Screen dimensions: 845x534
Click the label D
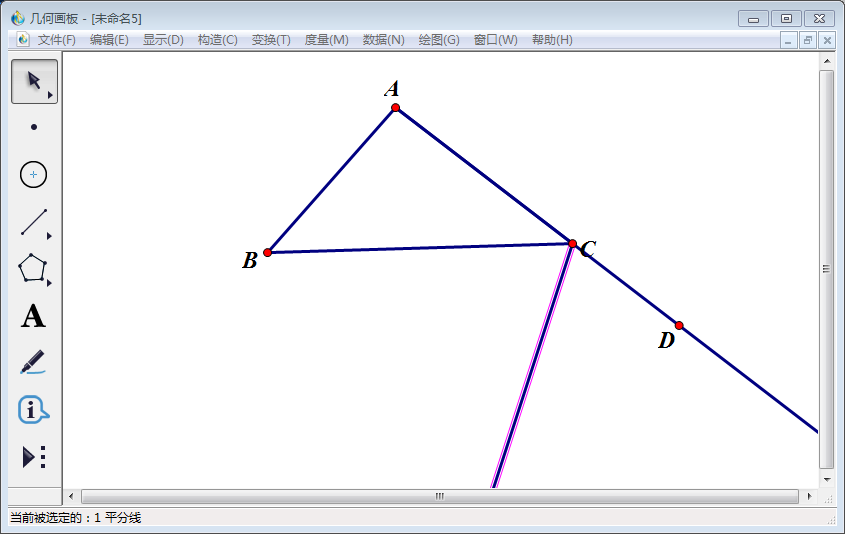[x=667, y=341]
